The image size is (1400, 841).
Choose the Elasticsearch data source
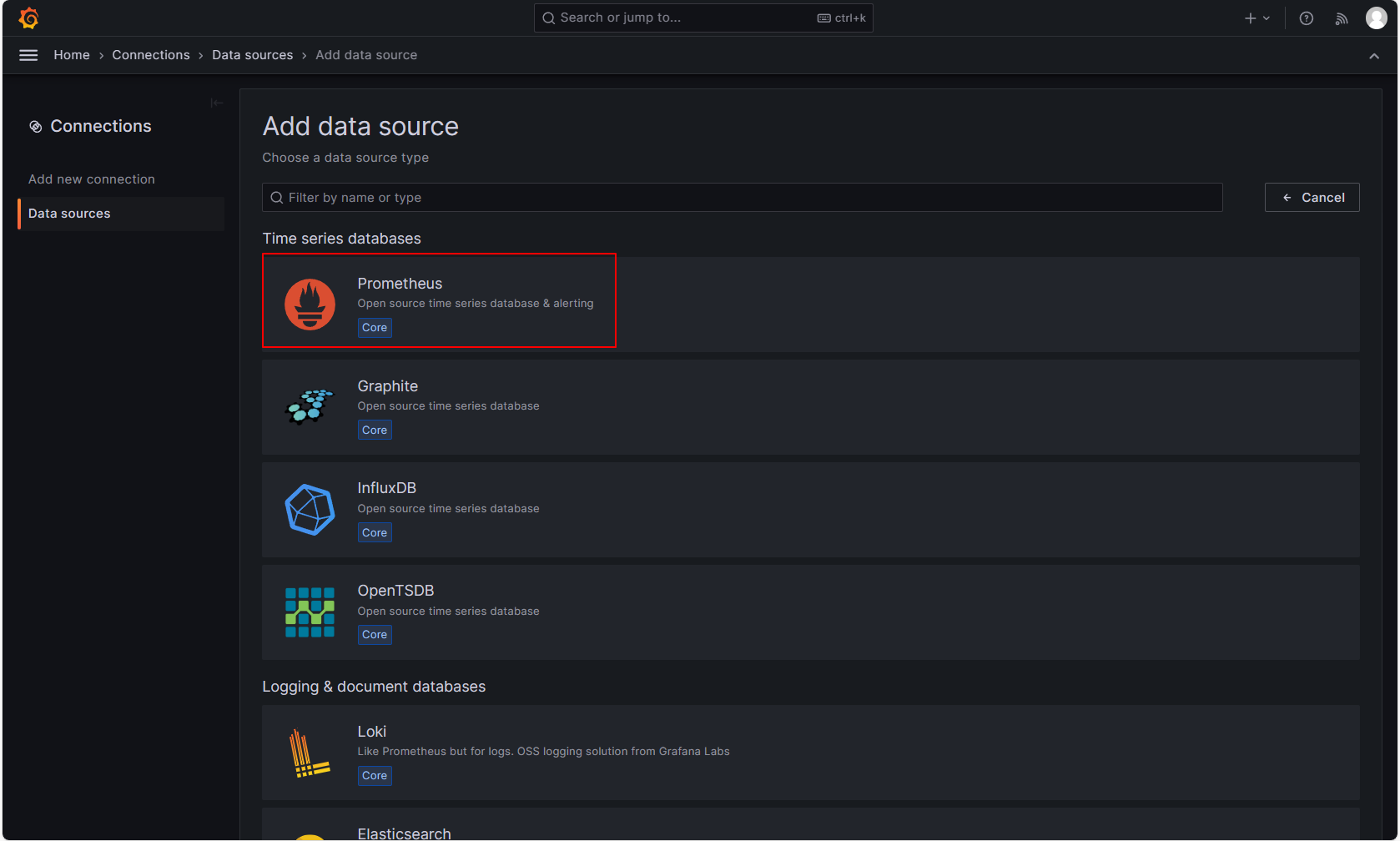tap(810, 824)
